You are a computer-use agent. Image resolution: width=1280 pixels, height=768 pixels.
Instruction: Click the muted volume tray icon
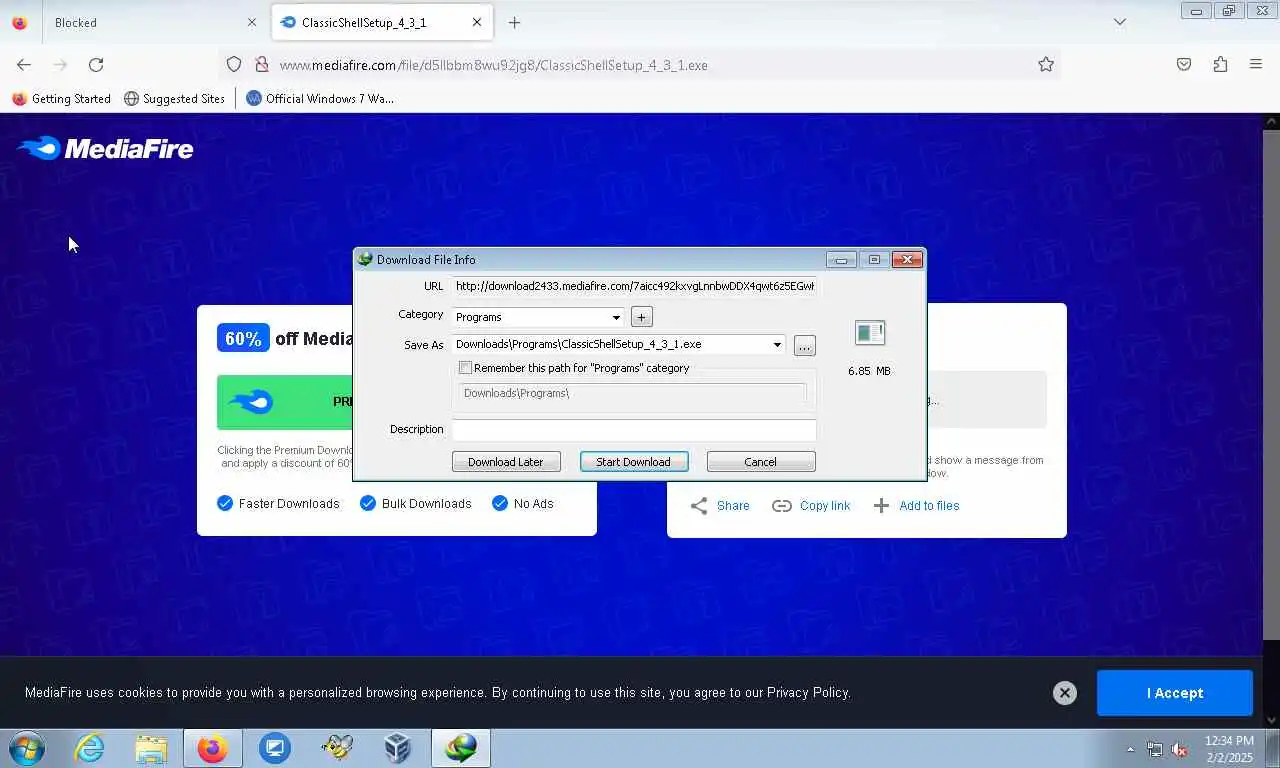(x=1179, y=749)
